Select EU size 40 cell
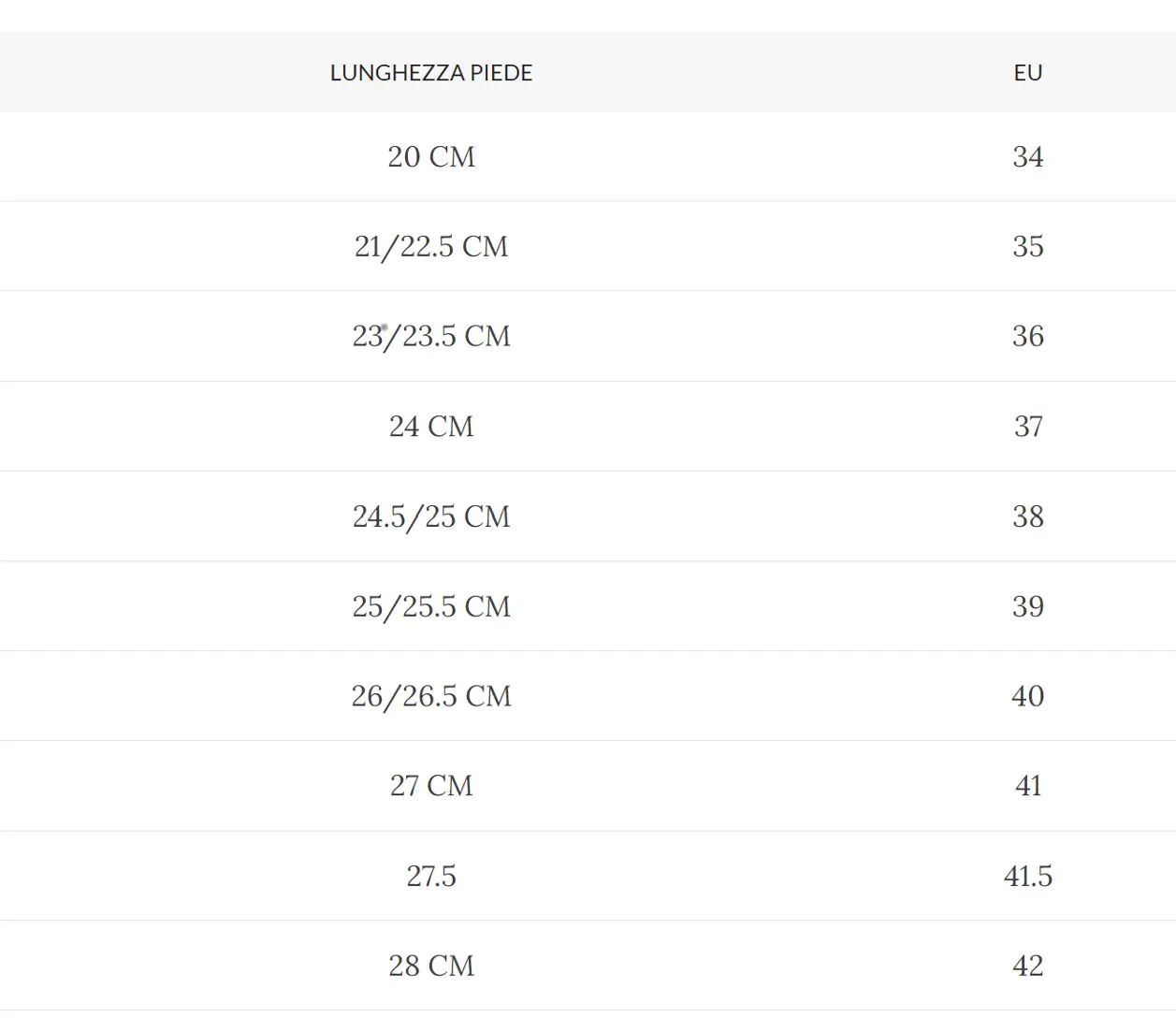Image resolution: width=1176 pixels, height=1032 pixels. 1027,696
